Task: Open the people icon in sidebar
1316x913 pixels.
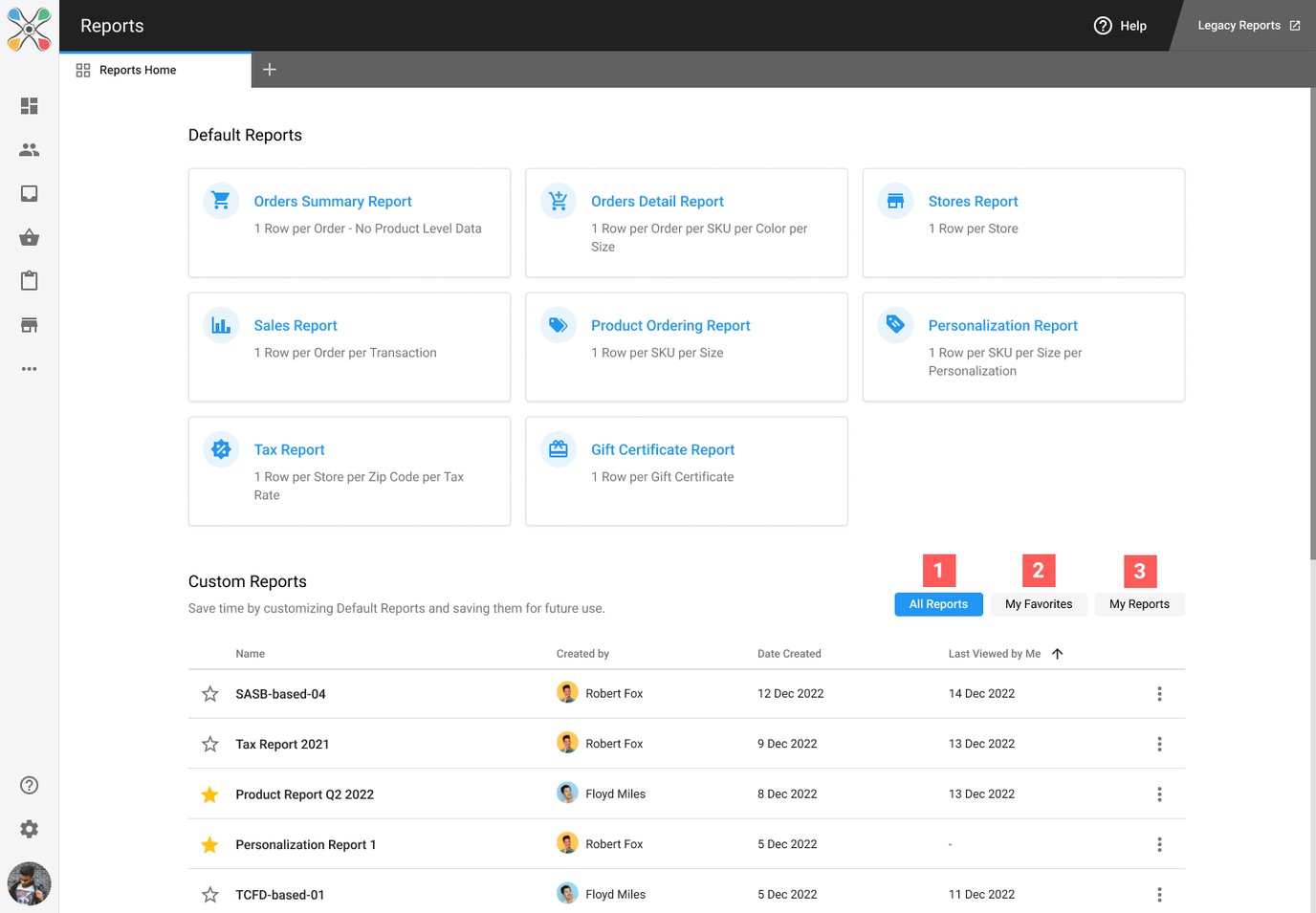Action: point(29,150)
